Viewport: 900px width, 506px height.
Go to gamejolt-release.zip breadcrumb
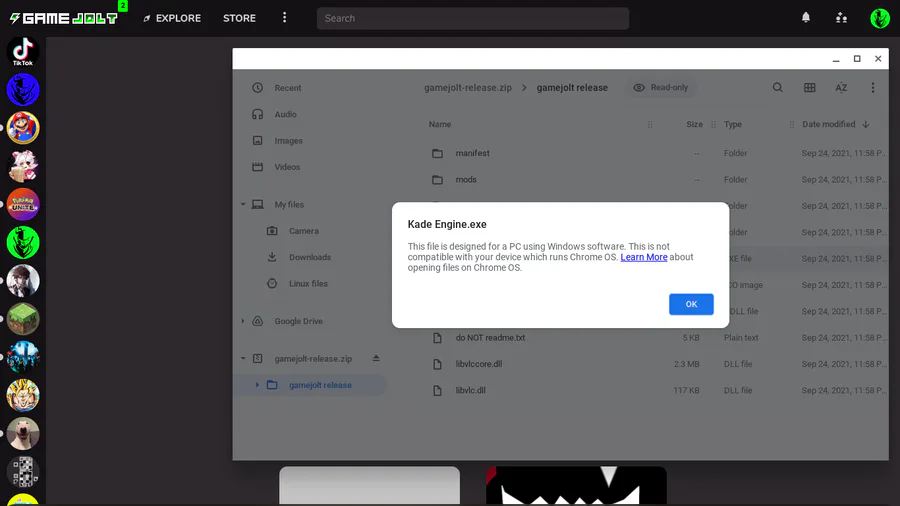point(468,88)
